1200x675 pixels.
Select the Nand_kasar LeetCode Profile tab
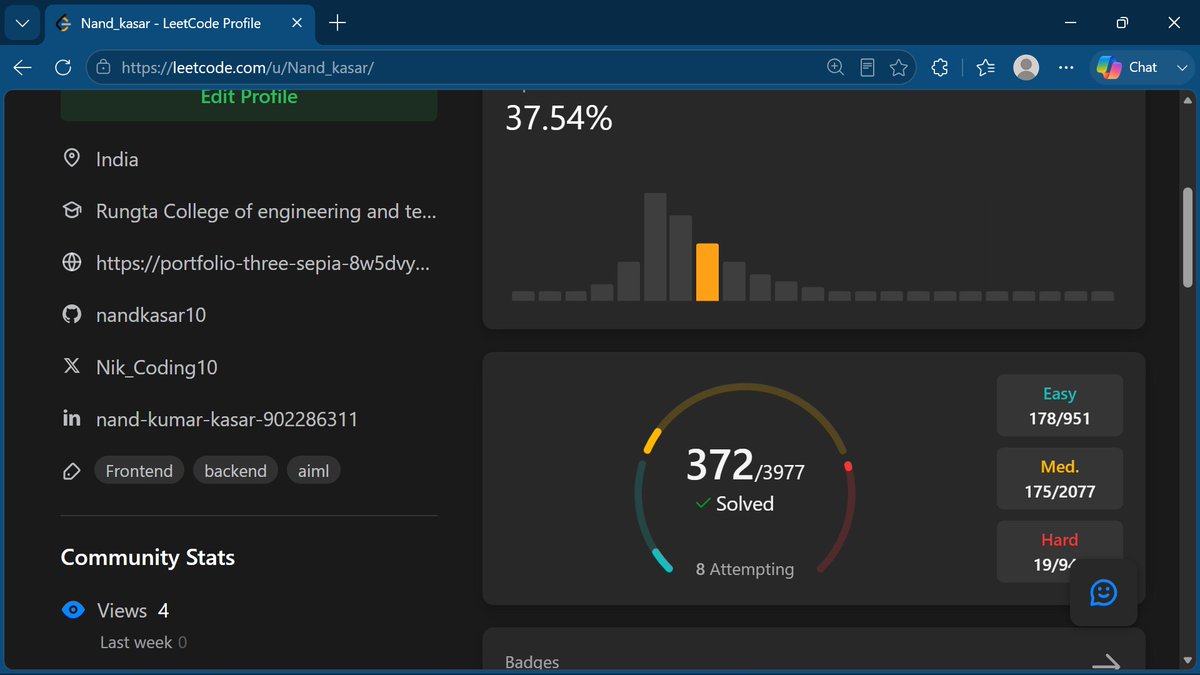180,22
